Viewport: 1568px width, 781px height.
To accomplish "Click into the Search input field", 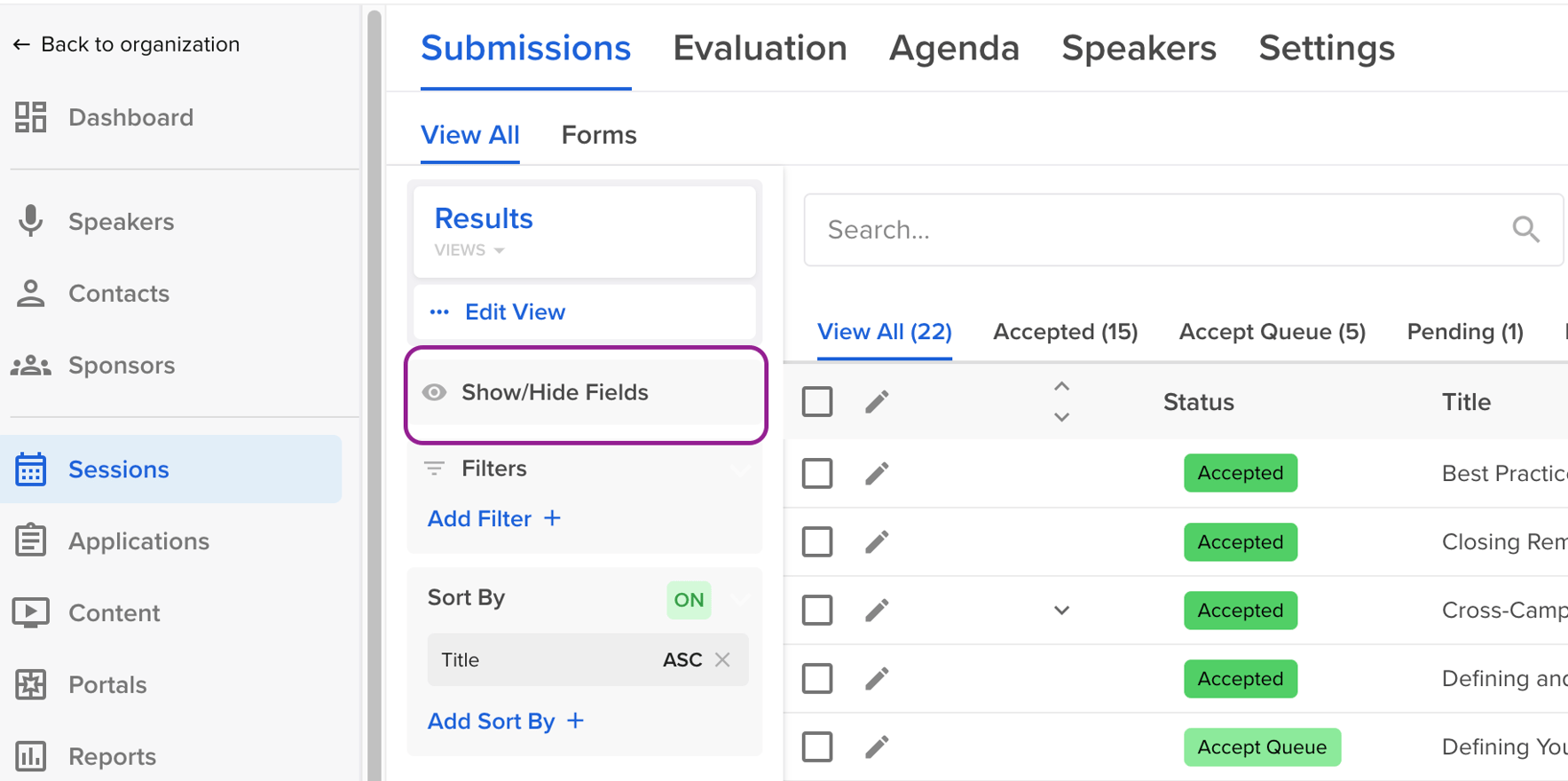I will tap(1154, 230).
